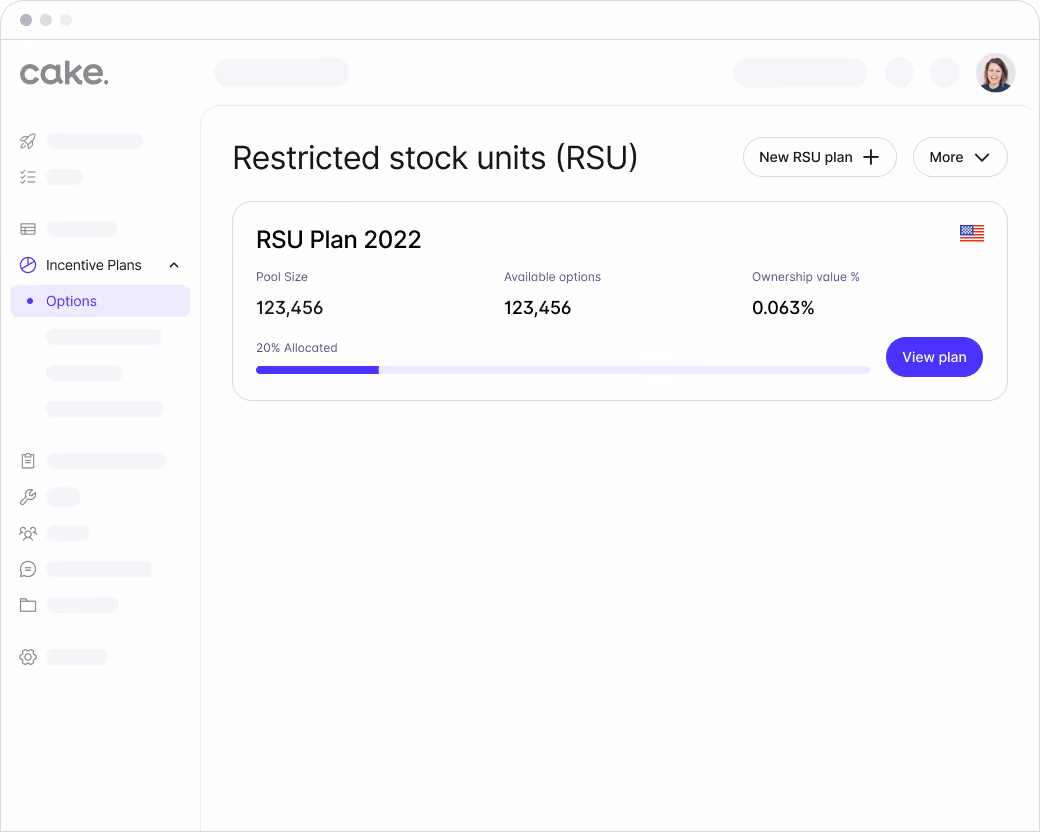Open the people group icon
The image size is (1040, 832).
point(28,533)
